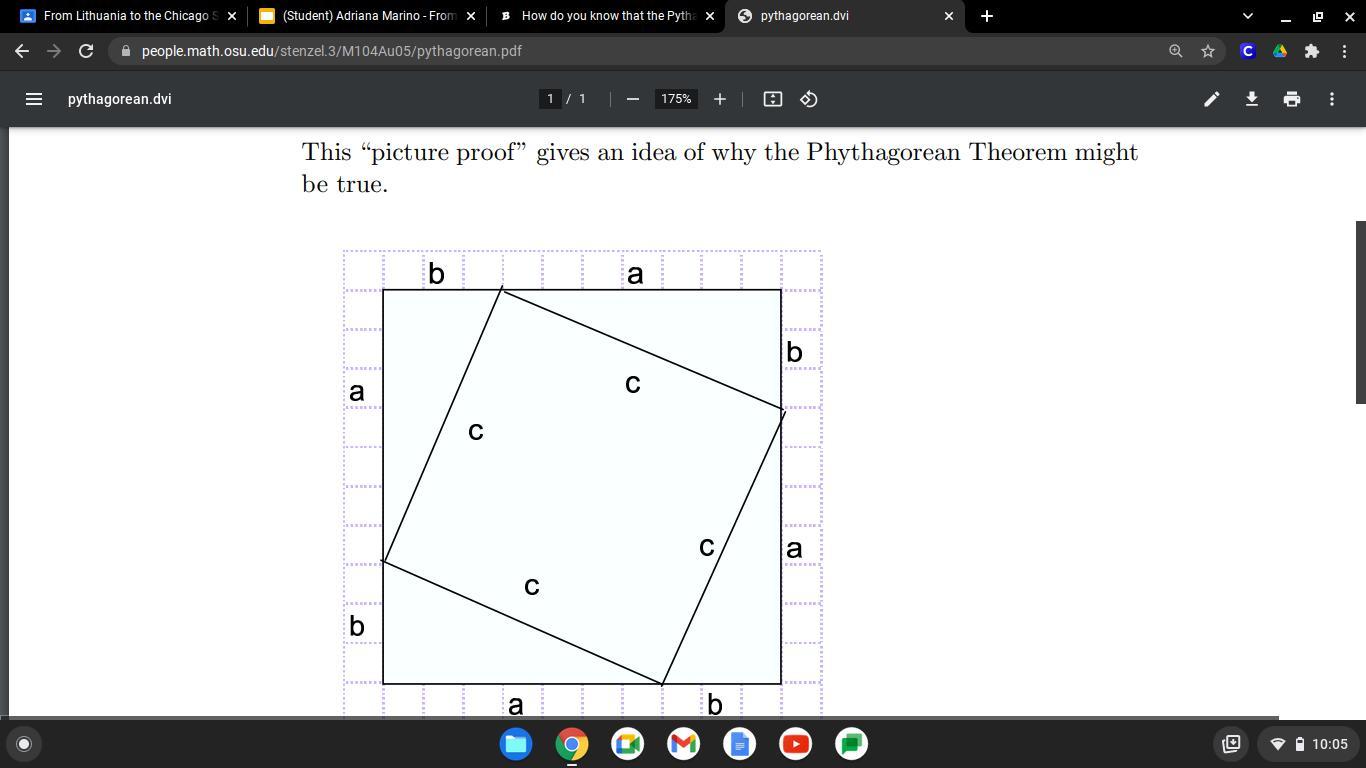
Task: Switch to From Lithuania to the Chicago tab
Action: coord(127,16)
